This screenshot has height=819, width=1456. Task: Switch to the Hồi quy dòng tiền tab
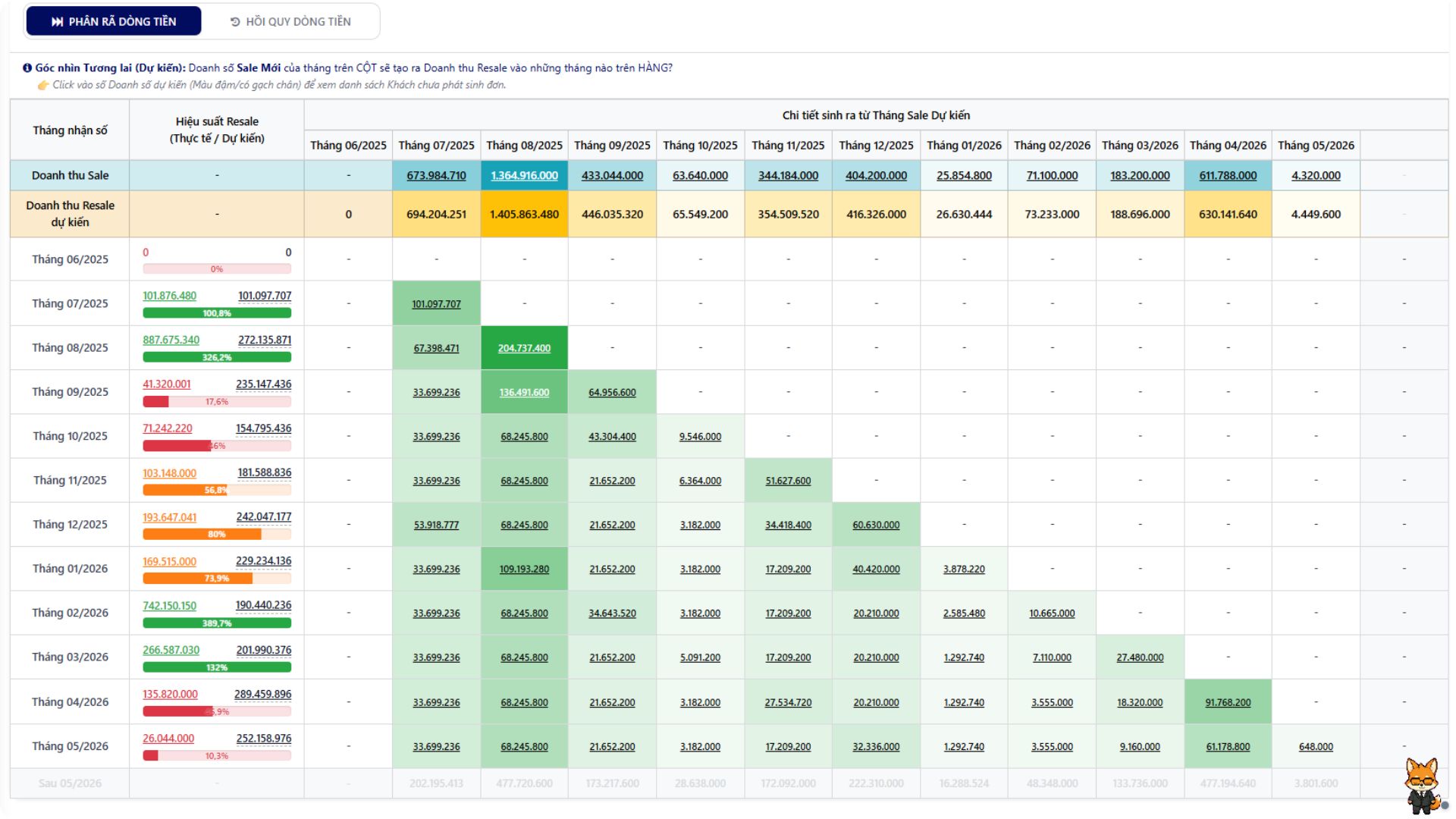click(290, 21)
